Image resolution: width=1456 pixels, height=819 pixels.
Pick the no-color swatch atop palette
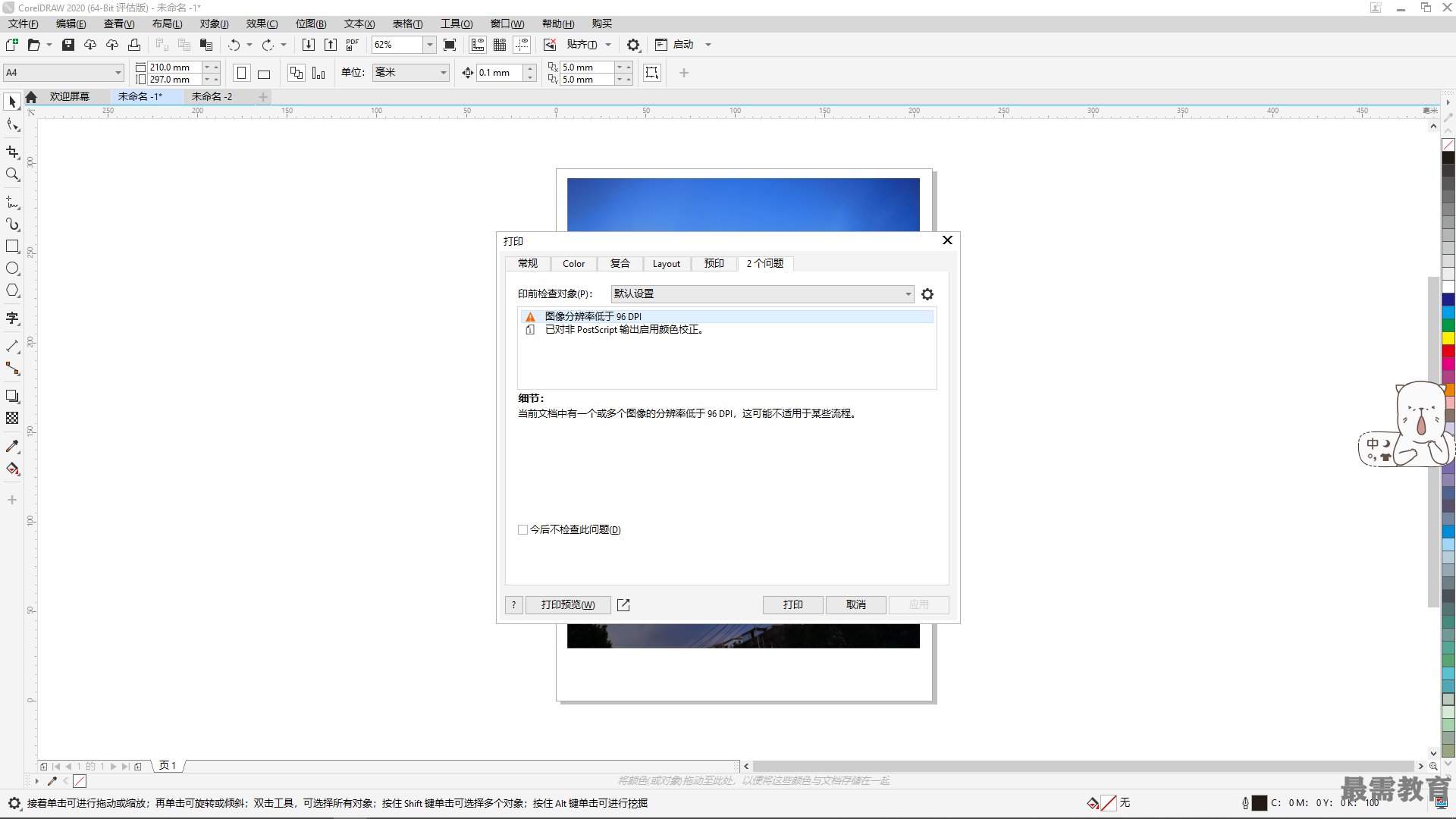coord(1448,144)
